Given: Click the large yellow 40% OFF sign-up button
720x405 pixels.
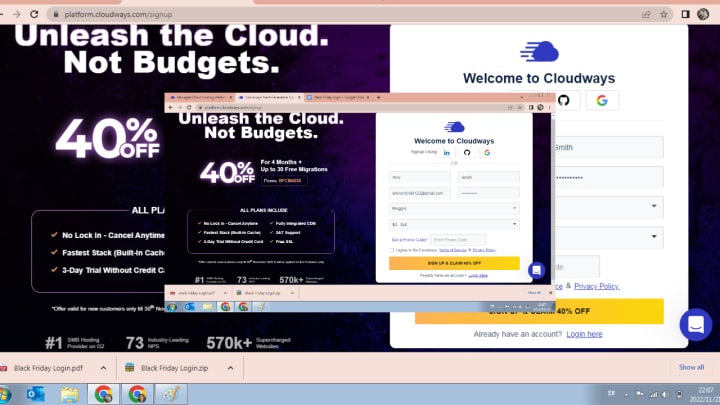Looking at the screenshot, I should (x=539, y=311).
